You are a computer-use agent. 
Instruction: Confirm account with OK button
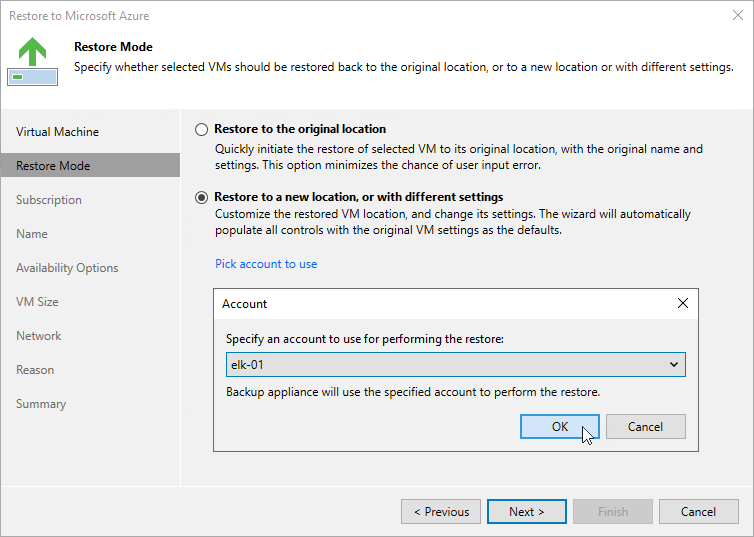(x=560, y=426)
